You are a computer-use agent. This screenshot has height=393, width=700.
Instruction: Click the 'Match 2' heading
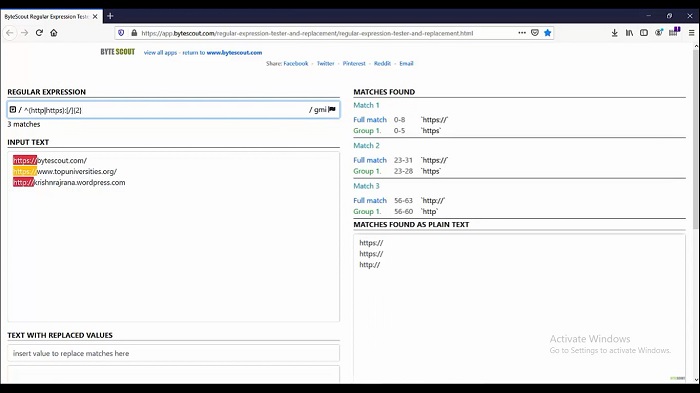tap(367, 146)
